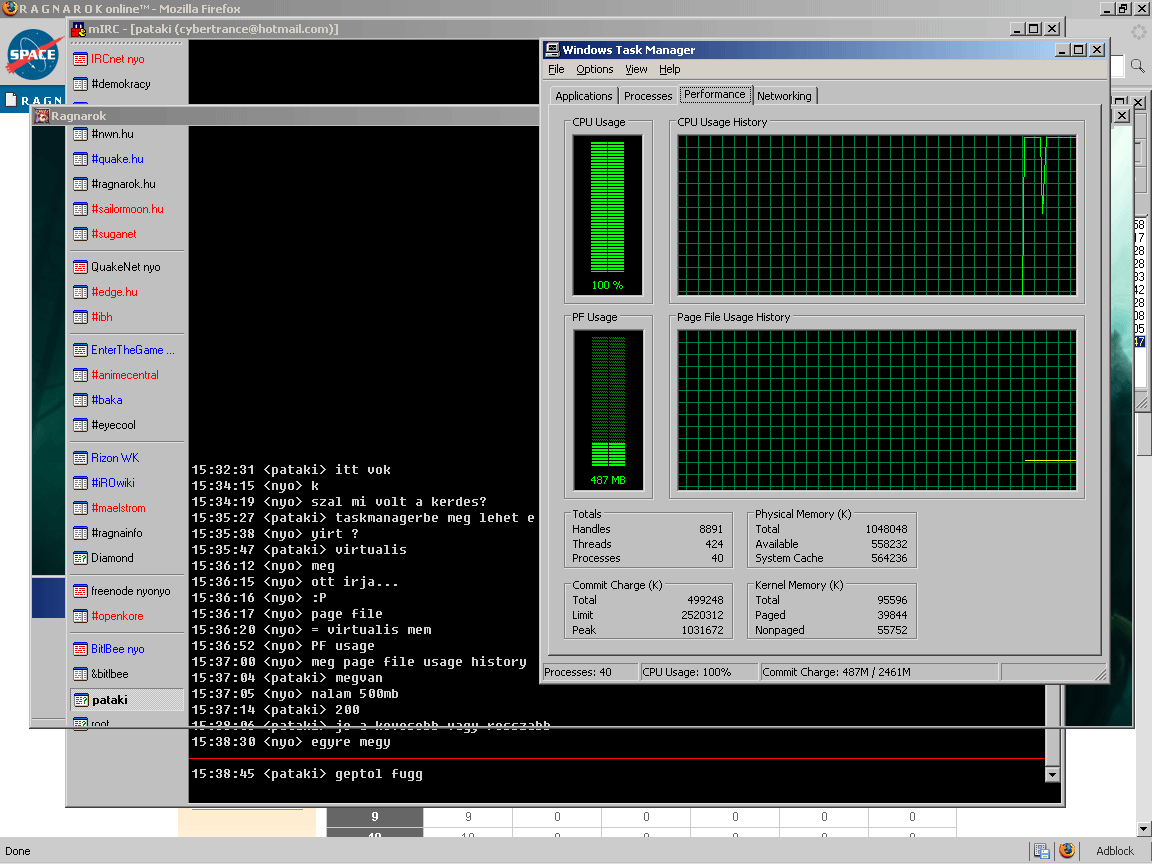Click the mIRC title bar icon
The height and width of the screenshot is (864, 1152).
click(x=78, y=29)
